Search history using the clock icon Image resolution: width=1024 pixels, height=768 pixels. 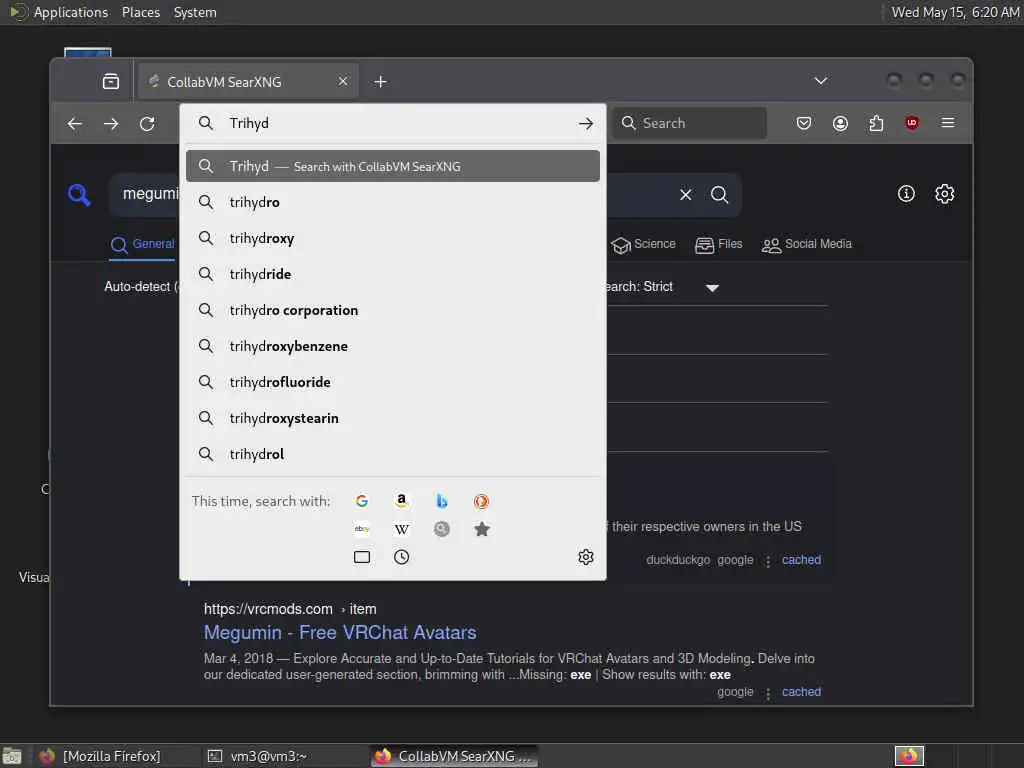click(x=402, y=557)
